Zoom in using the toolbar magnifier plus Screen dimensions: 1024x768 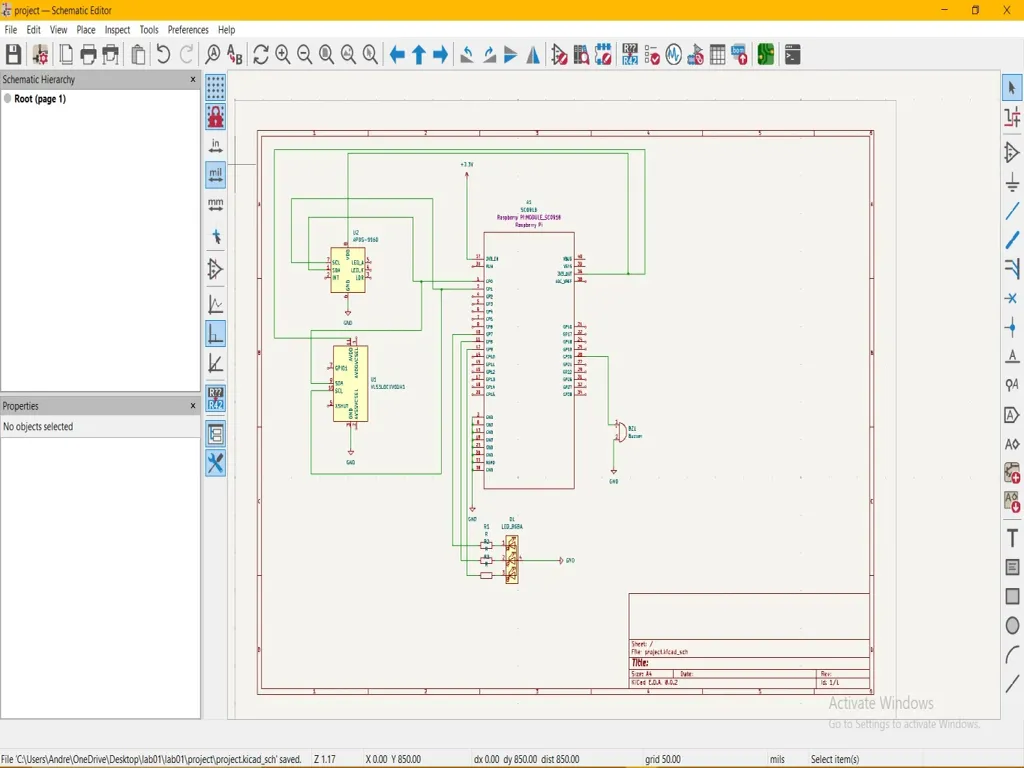283,55
